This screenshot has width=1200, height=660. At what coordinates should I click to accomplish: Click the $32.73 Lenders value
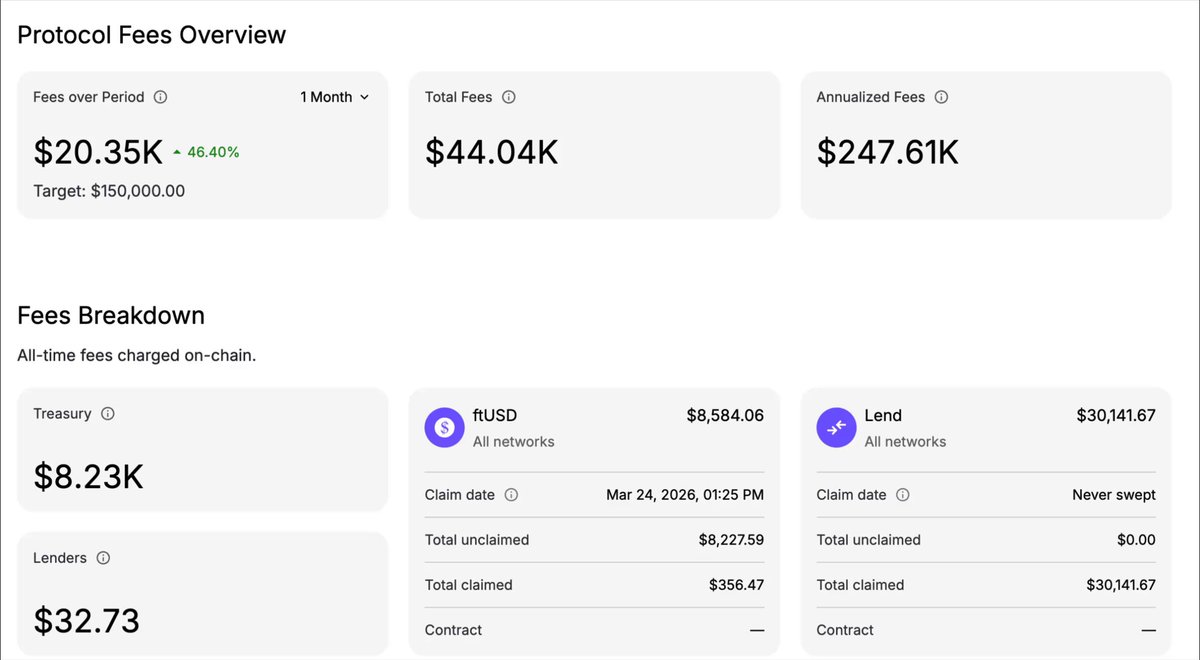[x=87, y=621]
